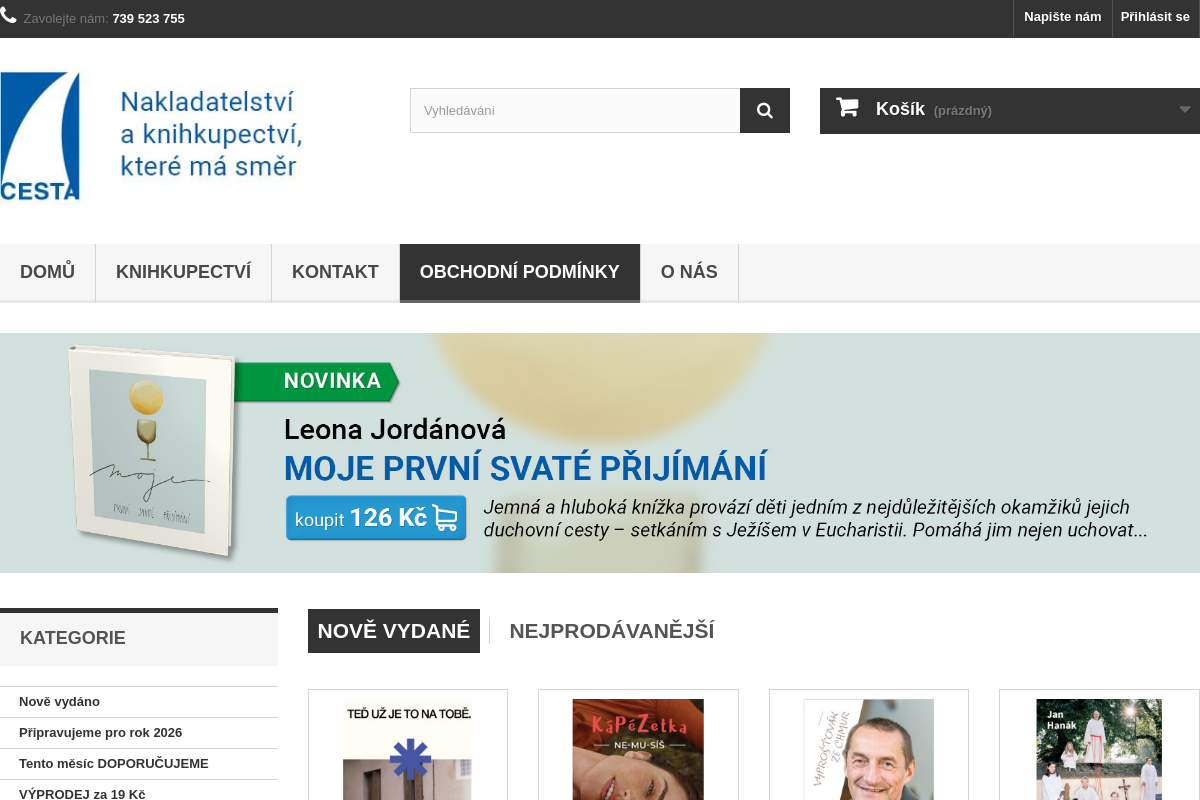Screen dimensions: 1200x800
Task: Go to the DOMŮ menu item
Action: (x=47, y=272)
